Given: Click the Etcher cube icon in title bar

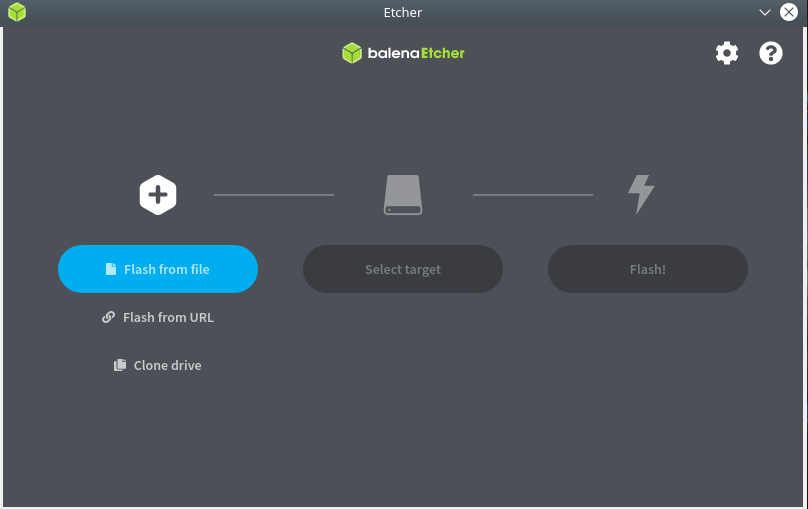Looking at the screenshot, I should [17, 12].
